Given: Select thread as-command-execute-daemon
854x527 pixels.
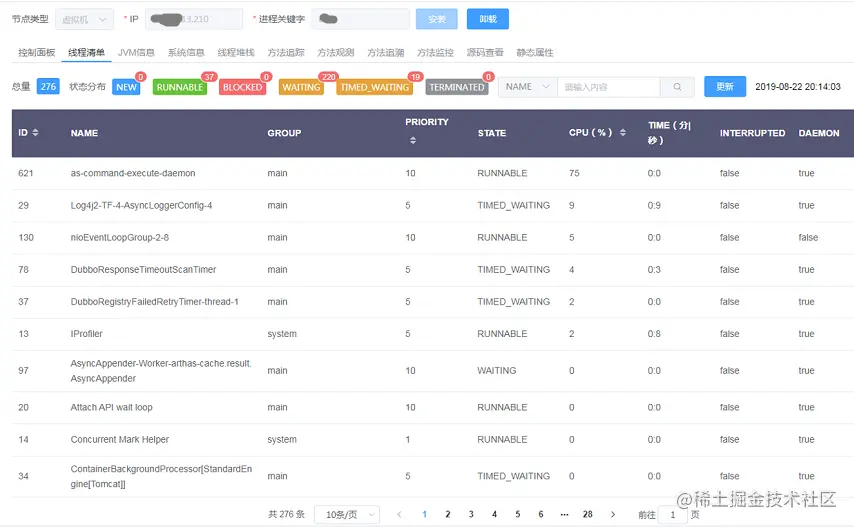Looking at the screenshot, I should click(133, 173).
